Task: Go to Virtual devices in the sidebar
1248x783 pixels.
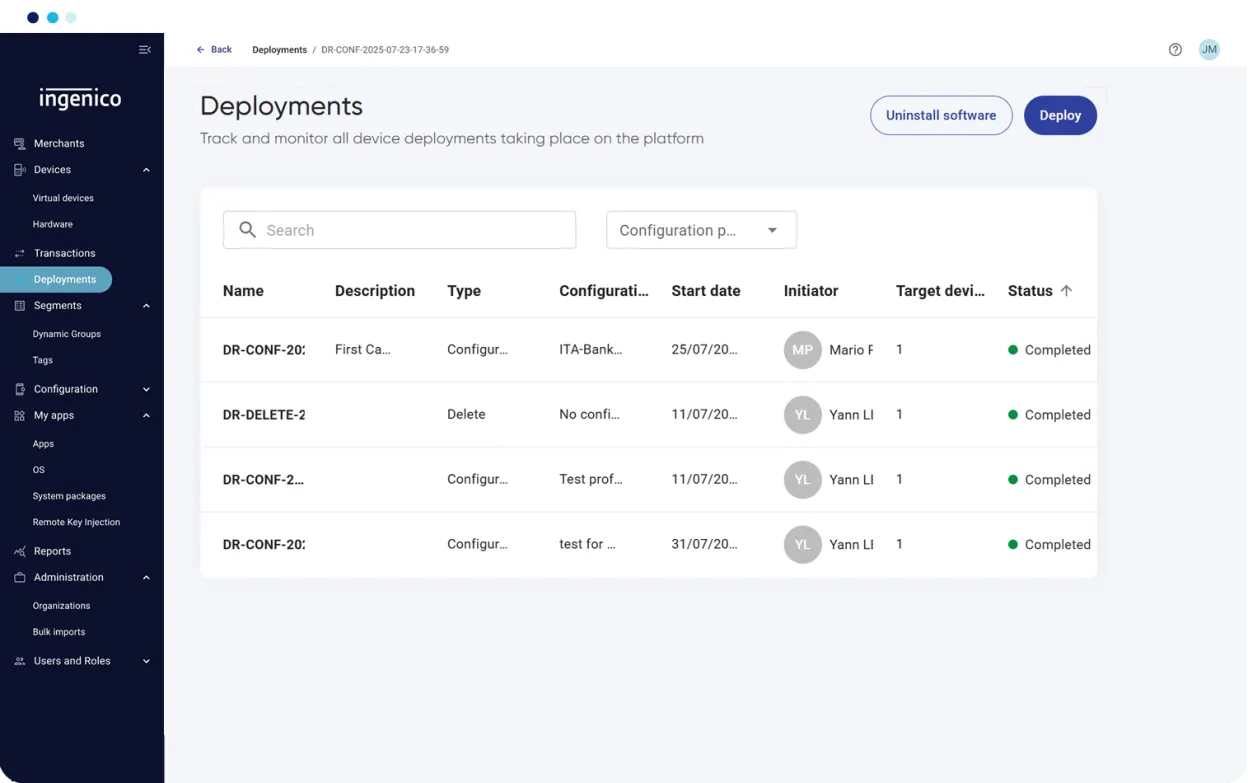Action: click(x=63, y=198)
